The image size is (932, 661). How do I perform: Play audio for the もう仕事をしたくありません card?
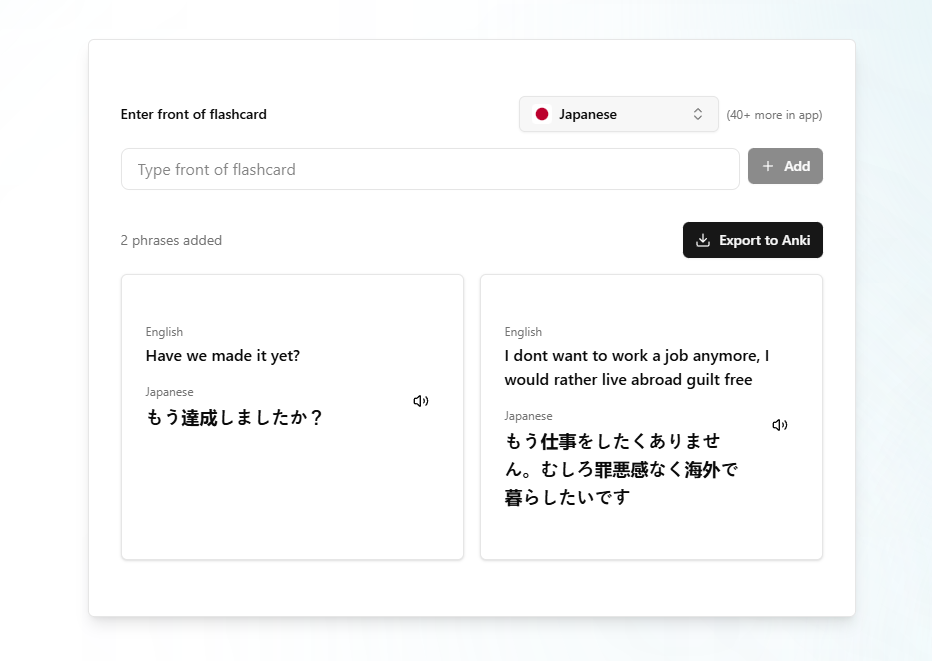point(780,425)
